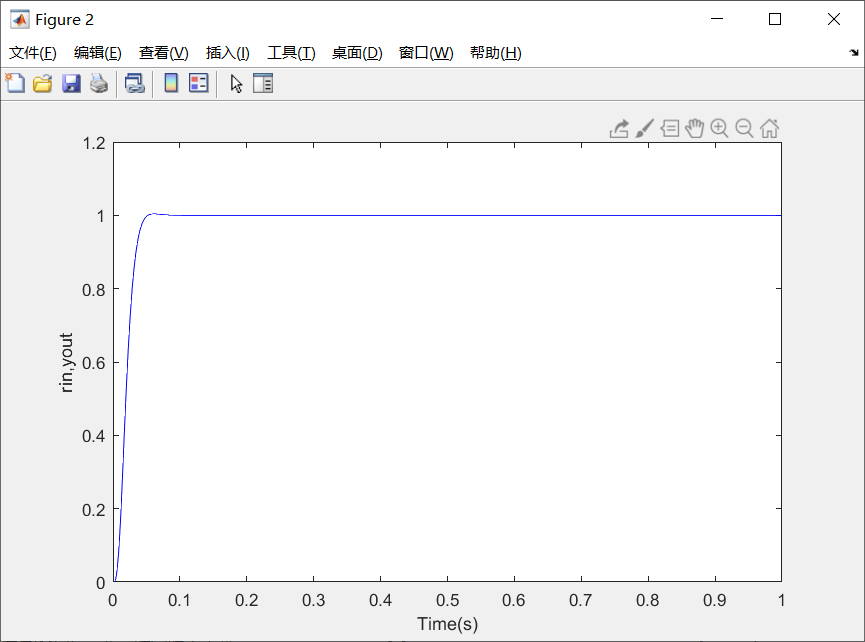
Task: Expand the toolbar overflow chevron on the right
Action: tap(852, 53)
